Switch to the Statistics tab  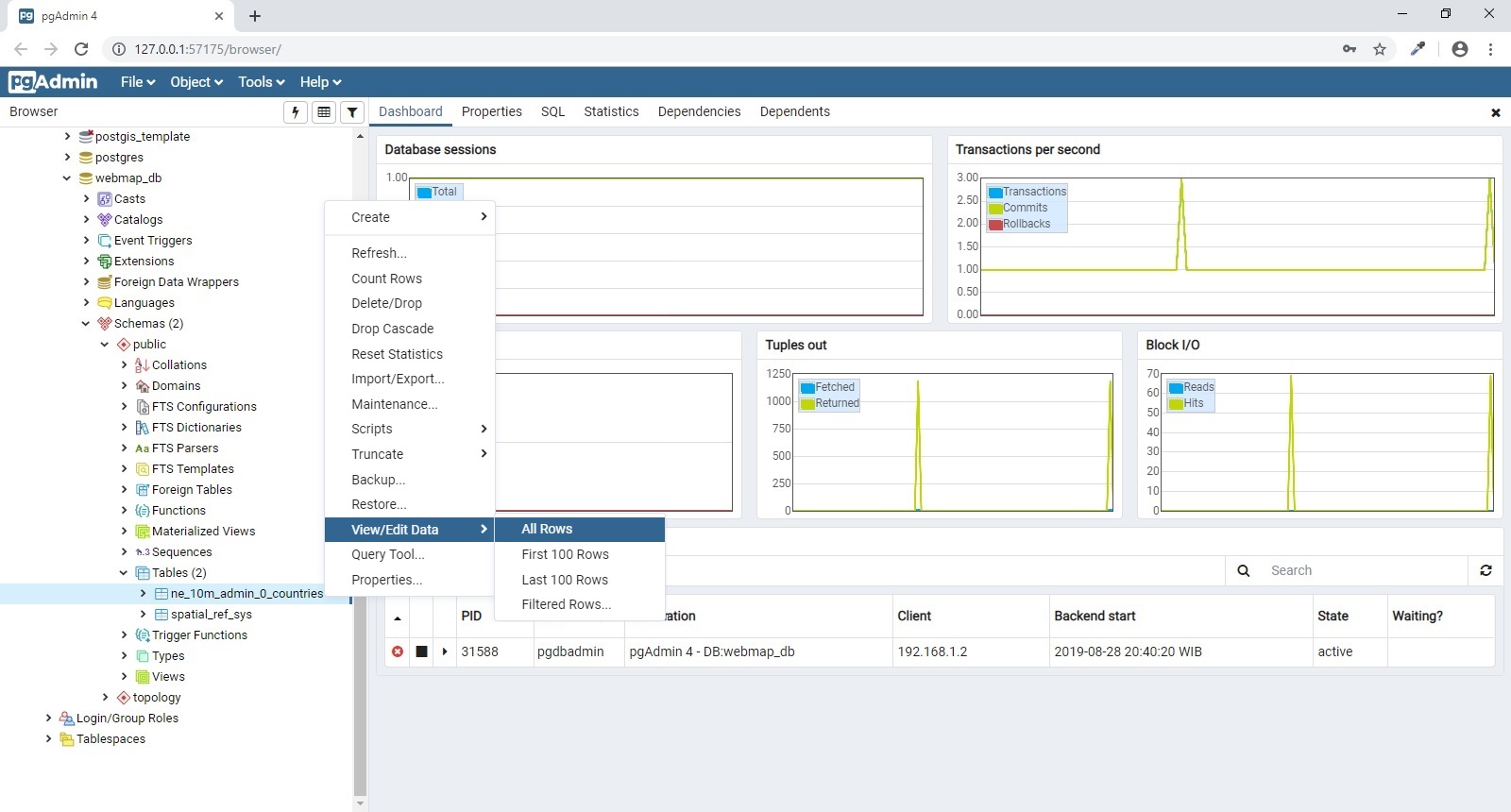click(x=611, y=111)
